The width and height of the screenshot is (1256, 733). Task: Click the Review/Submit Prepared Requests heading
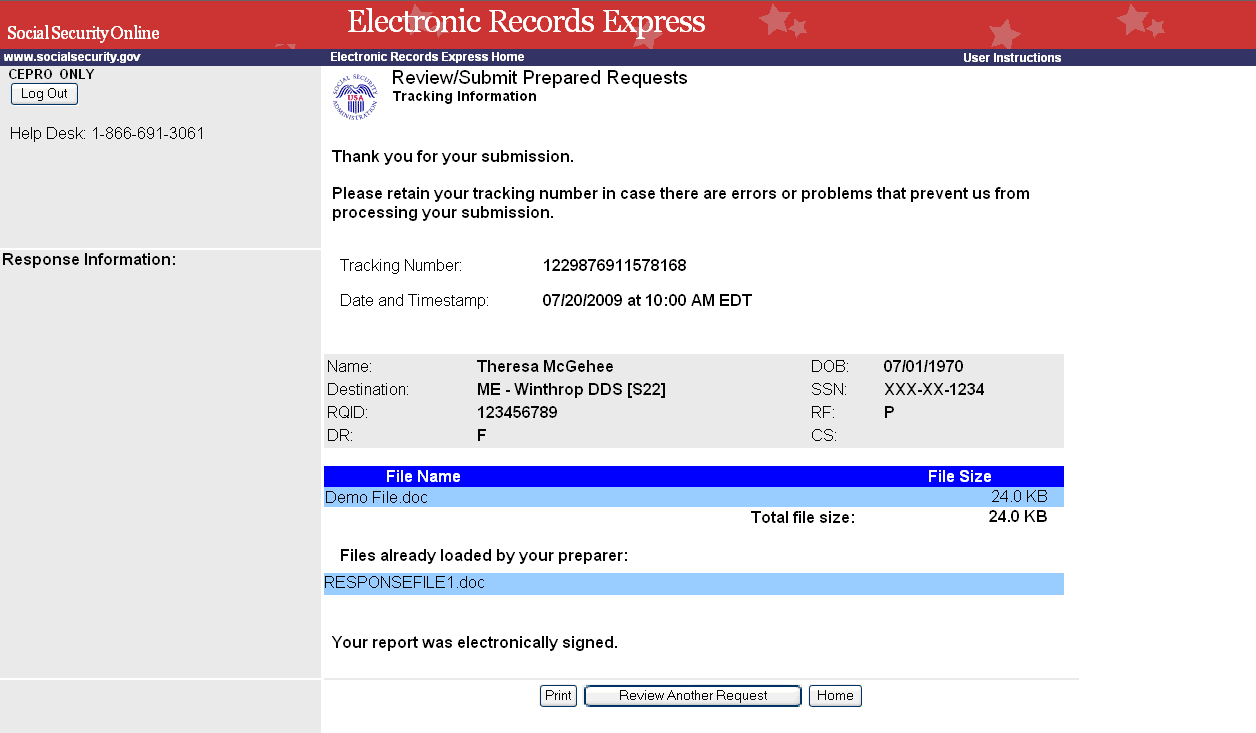(x=540, y=78)
